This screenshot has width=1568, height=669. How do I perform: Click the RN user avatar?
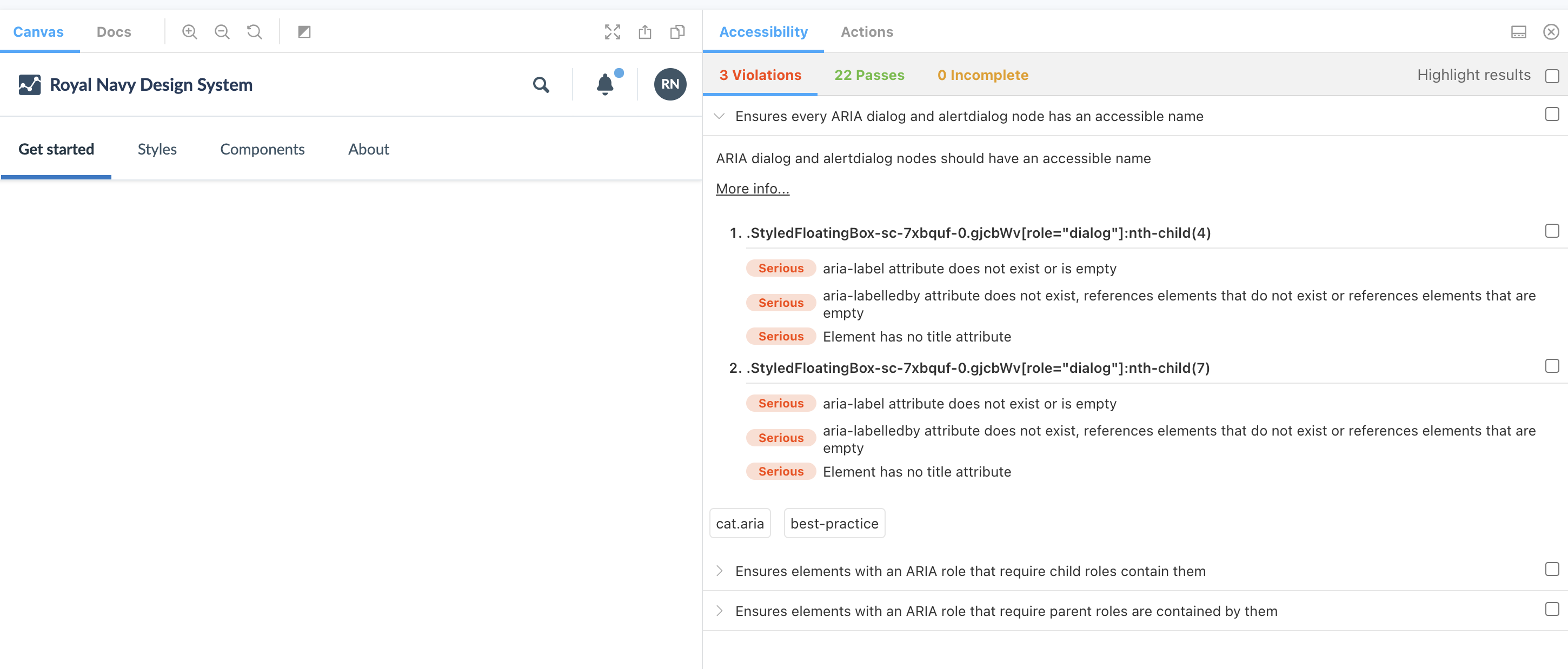pos(669,84)
